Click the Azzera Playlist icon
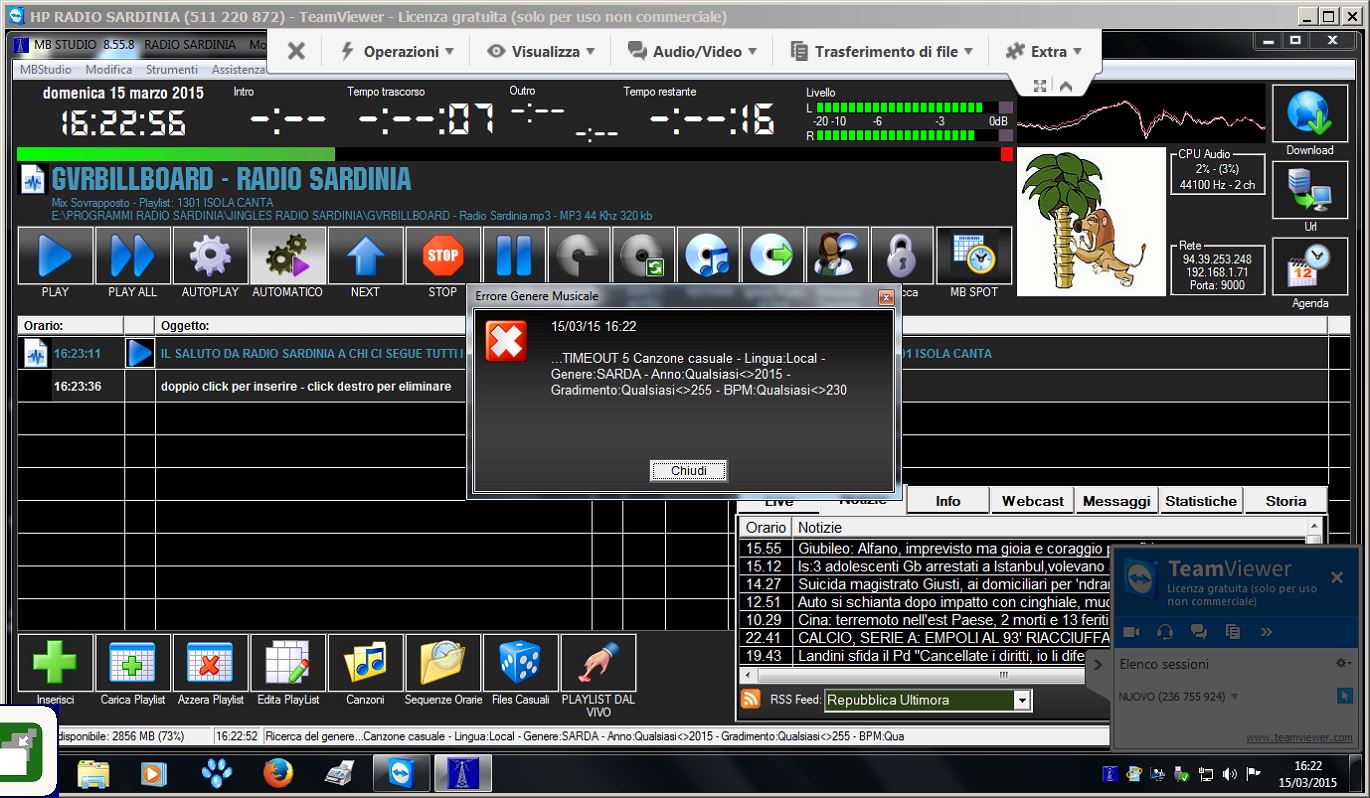The width and height of the screenshot is (1370, 798). pyautogui.click(x=210, y=662)
